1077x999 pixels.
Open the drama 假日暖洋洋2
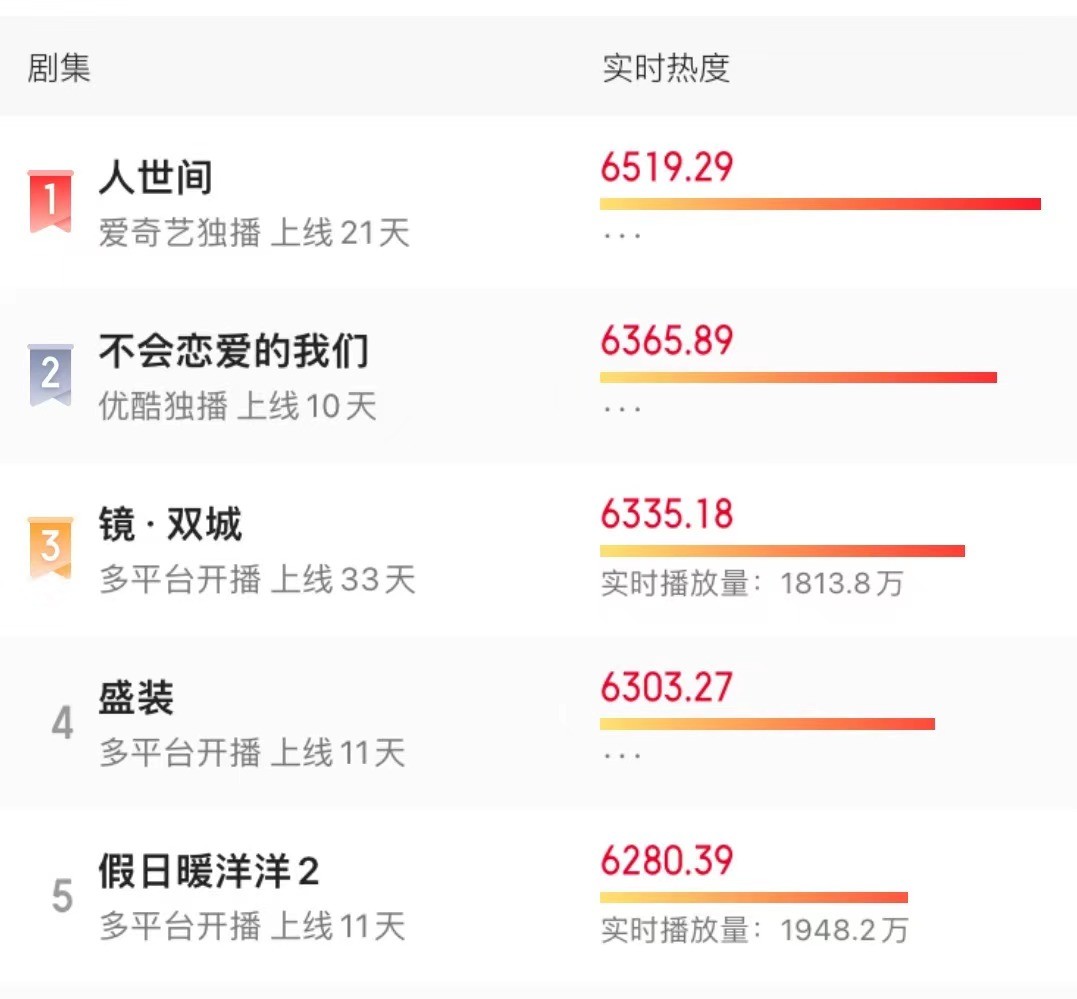pos(208,872)
